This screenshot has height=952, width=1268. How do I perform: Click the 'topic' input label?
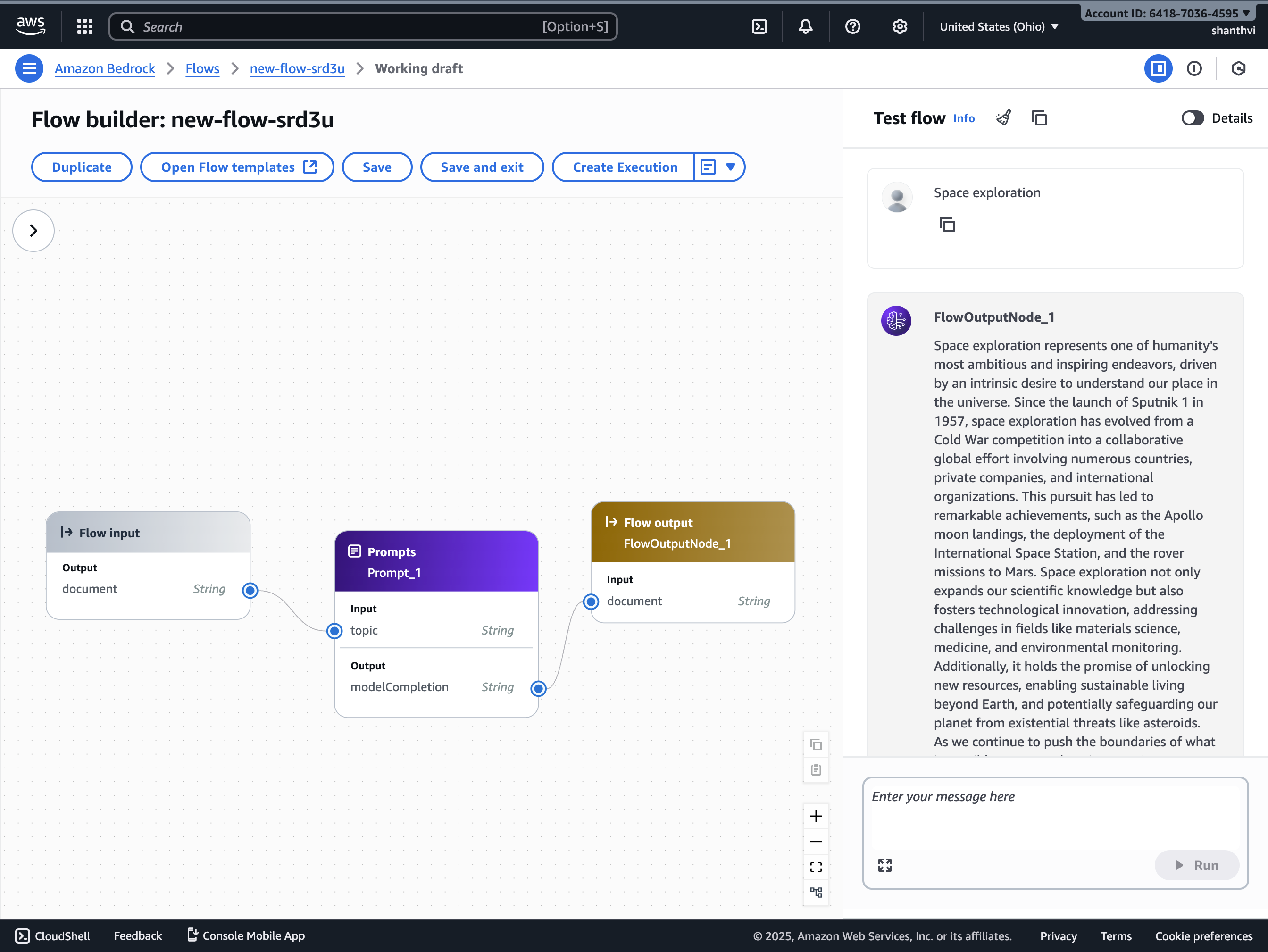[364, 630]
